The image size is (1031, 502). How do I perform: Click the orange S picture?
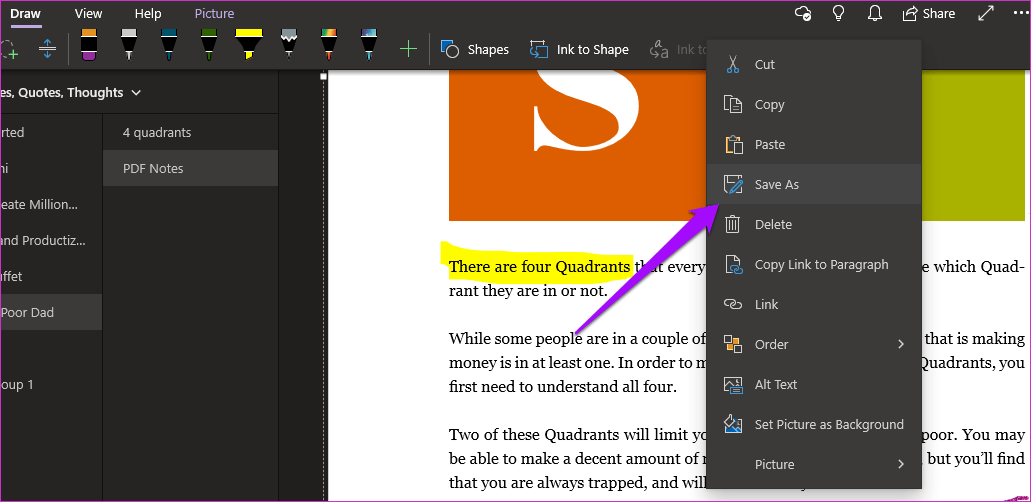click(x=577, y=145)
